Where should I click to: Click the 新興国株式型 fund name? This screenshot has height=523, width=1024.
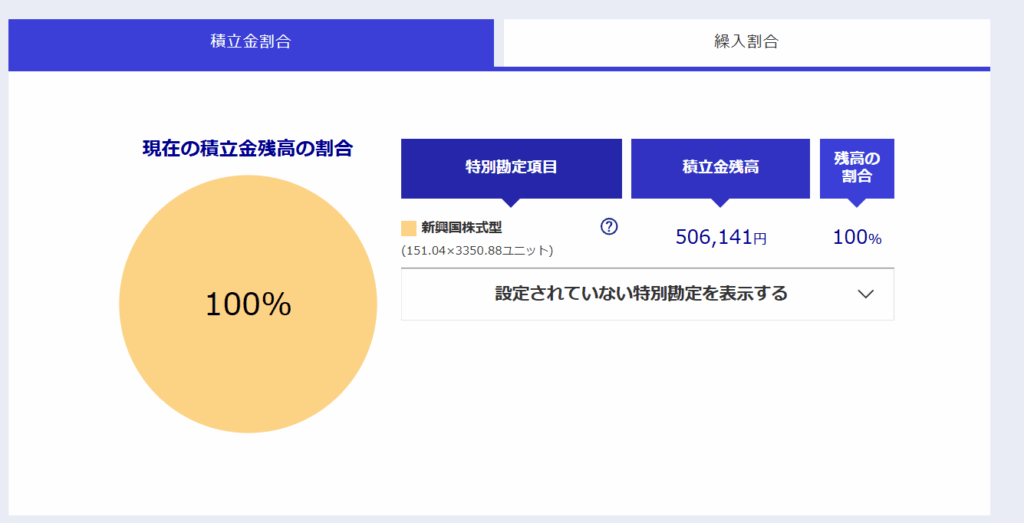pyautogui.click(x=462, y=228)
